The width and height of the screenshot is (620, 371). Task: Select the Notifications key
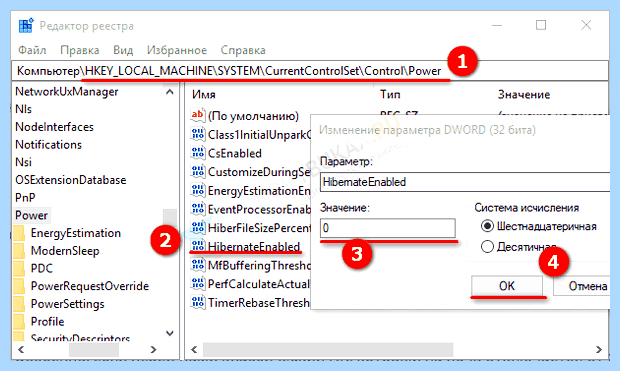click(x=48, y=145)
